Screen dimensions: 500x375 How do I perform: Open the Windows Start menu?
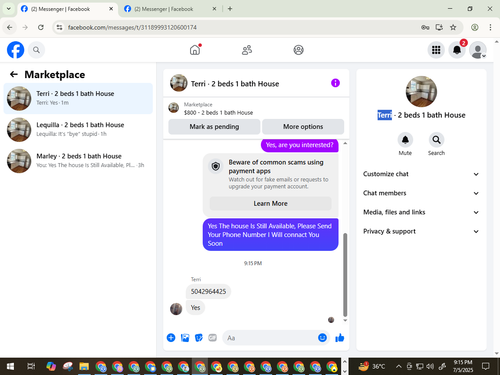click(x=10, y=367)
